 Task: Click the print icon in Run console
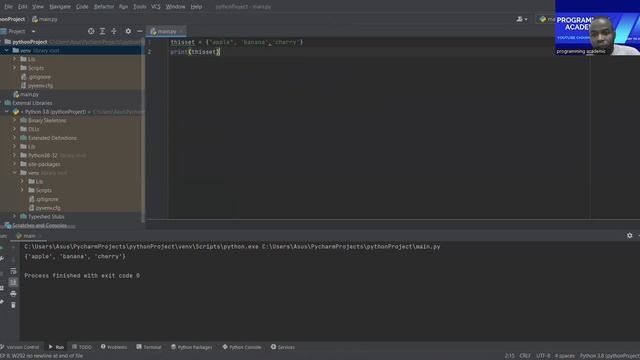(x=13, y=294)
